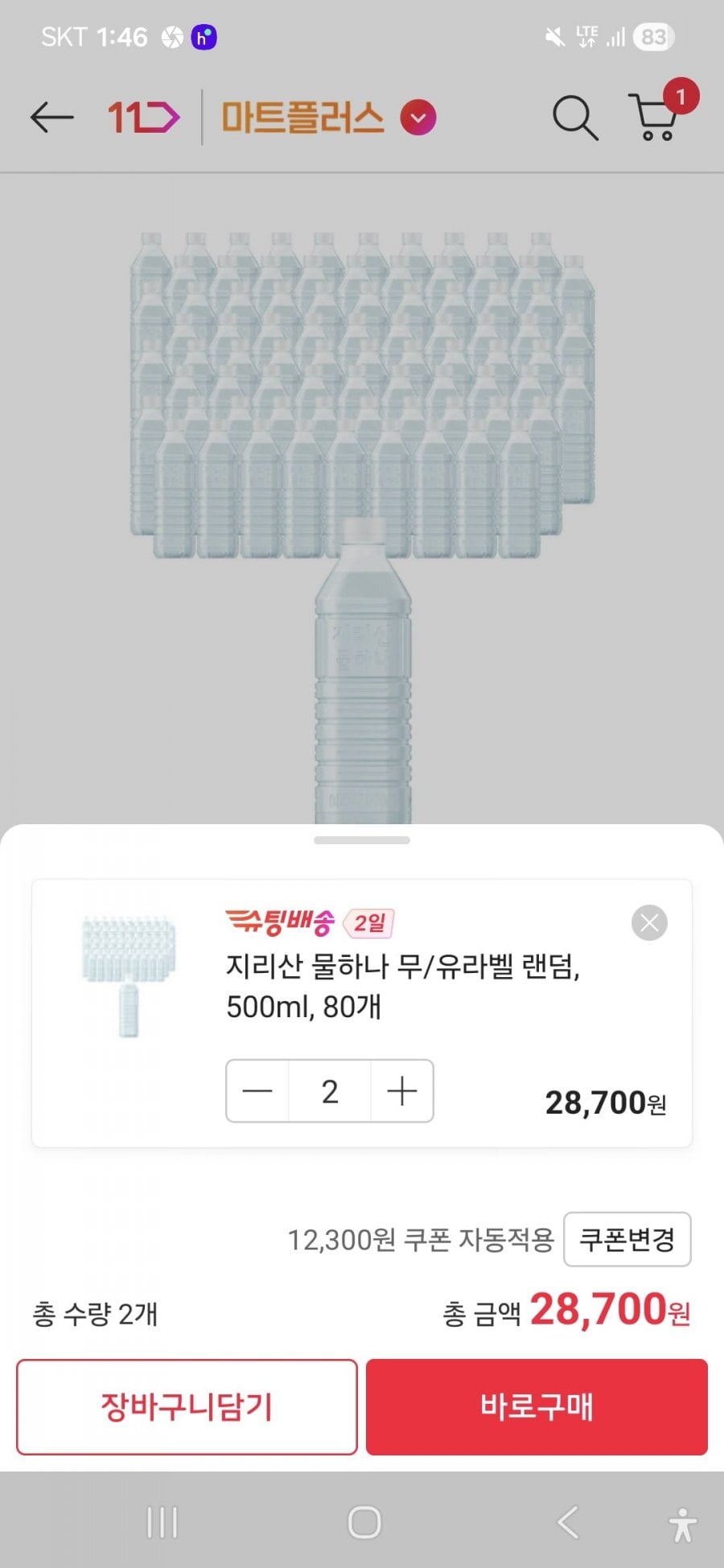Viewport: 724px width, 1568px height.
Task: Open the 11st home logo
Action: 144,118
